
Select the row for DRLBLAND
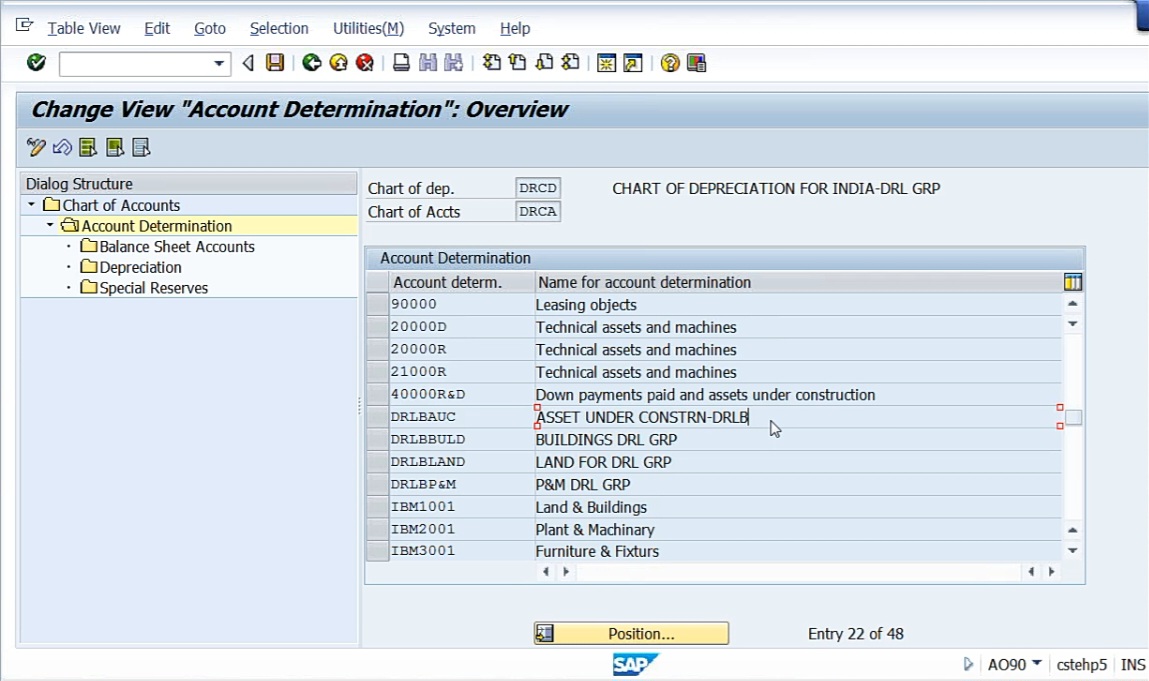coord(377,462)
